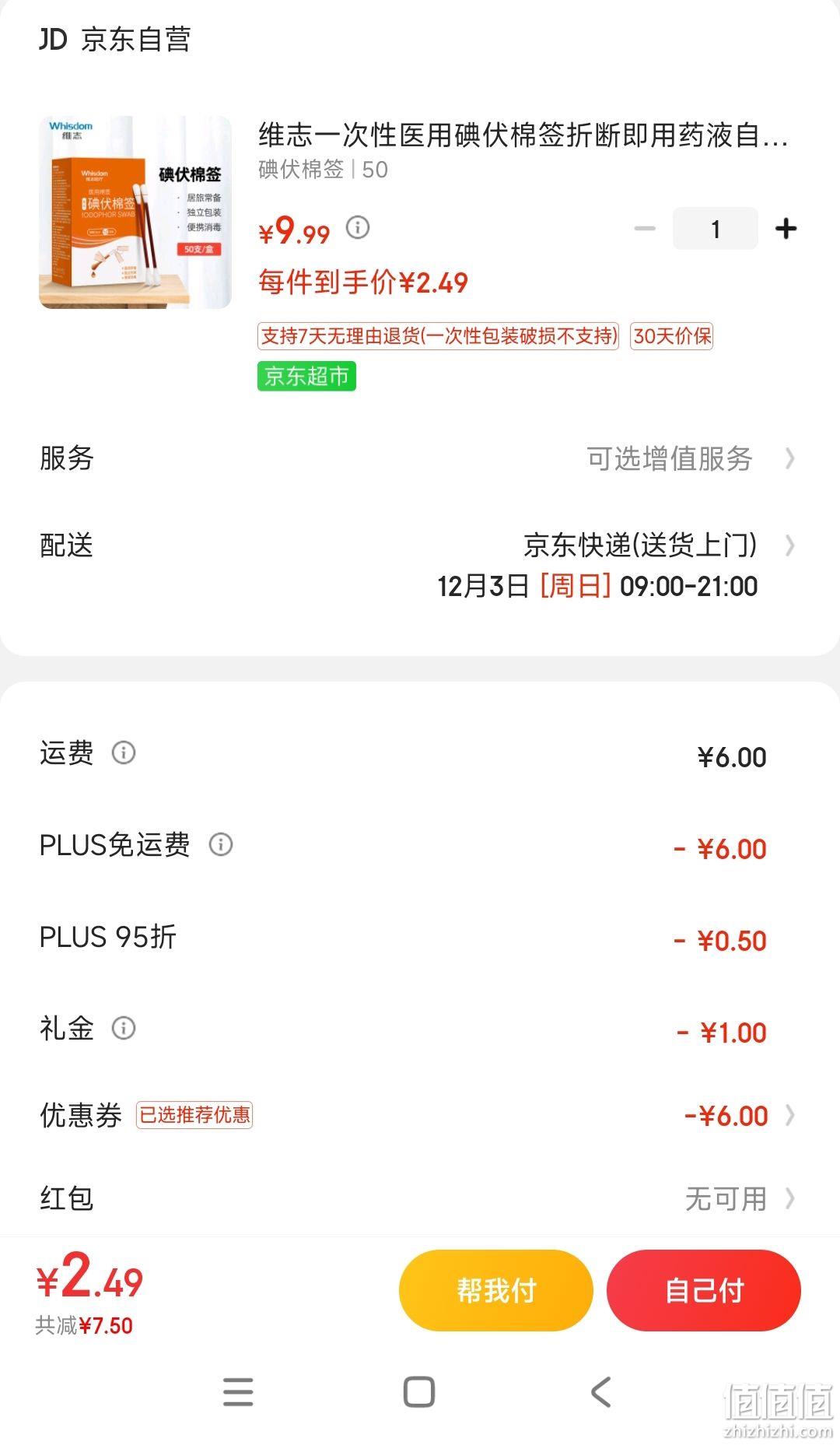840x1445 pixels.
Task: Show 礼金 info icon
Action: 124,1028
